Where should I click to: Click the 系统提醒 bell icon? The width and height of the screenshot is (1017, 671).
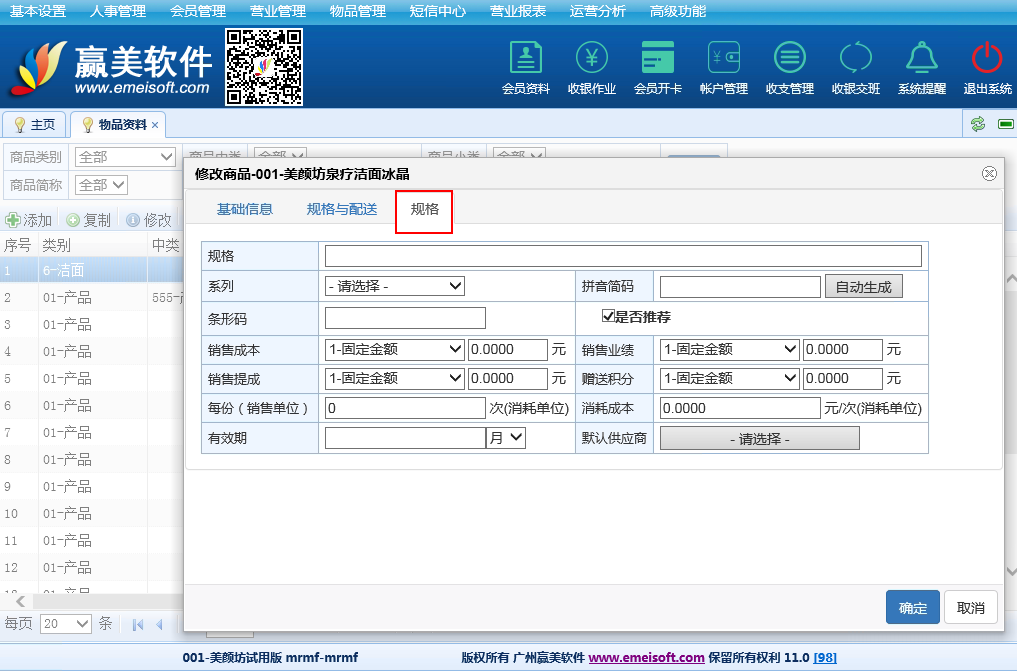pyautogui.click(x=921, y=60)
